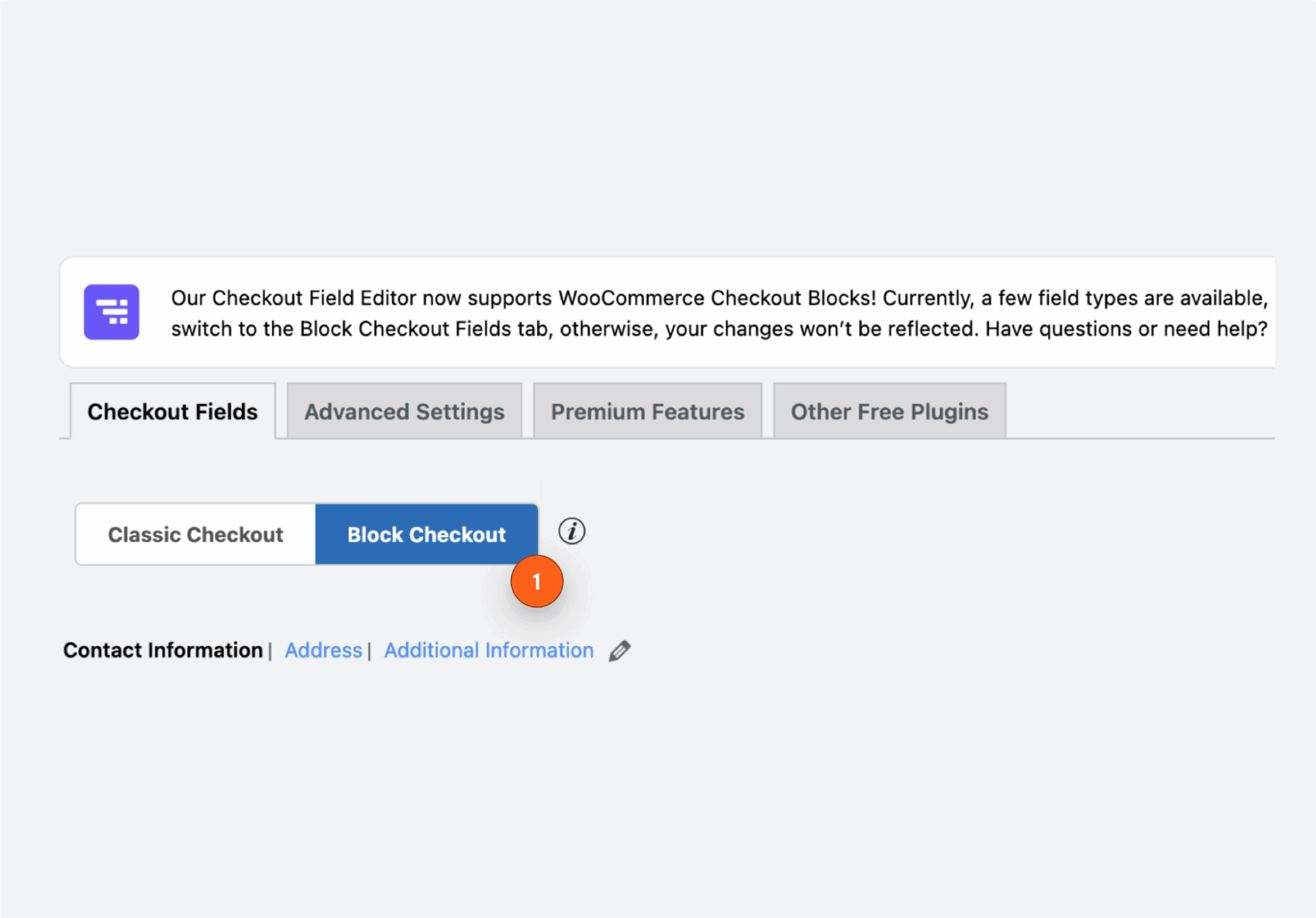Screen dimensions: 1316x918
Task: Open the Premium Features tab
Action: (x=647, y=411)
